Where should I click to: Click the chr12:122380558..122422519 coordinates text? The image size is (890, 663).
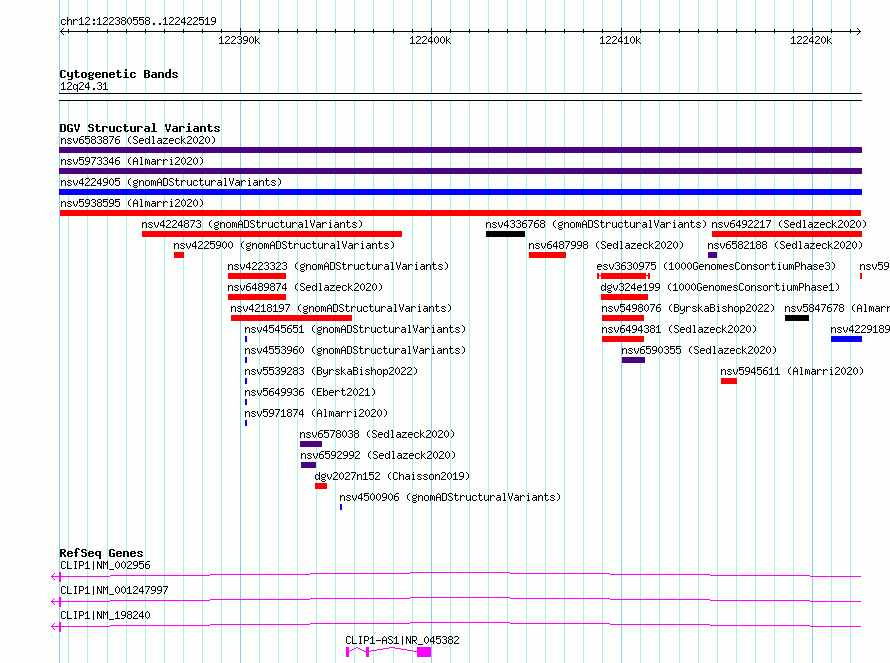pyautogui.click(x=138, y=22)
